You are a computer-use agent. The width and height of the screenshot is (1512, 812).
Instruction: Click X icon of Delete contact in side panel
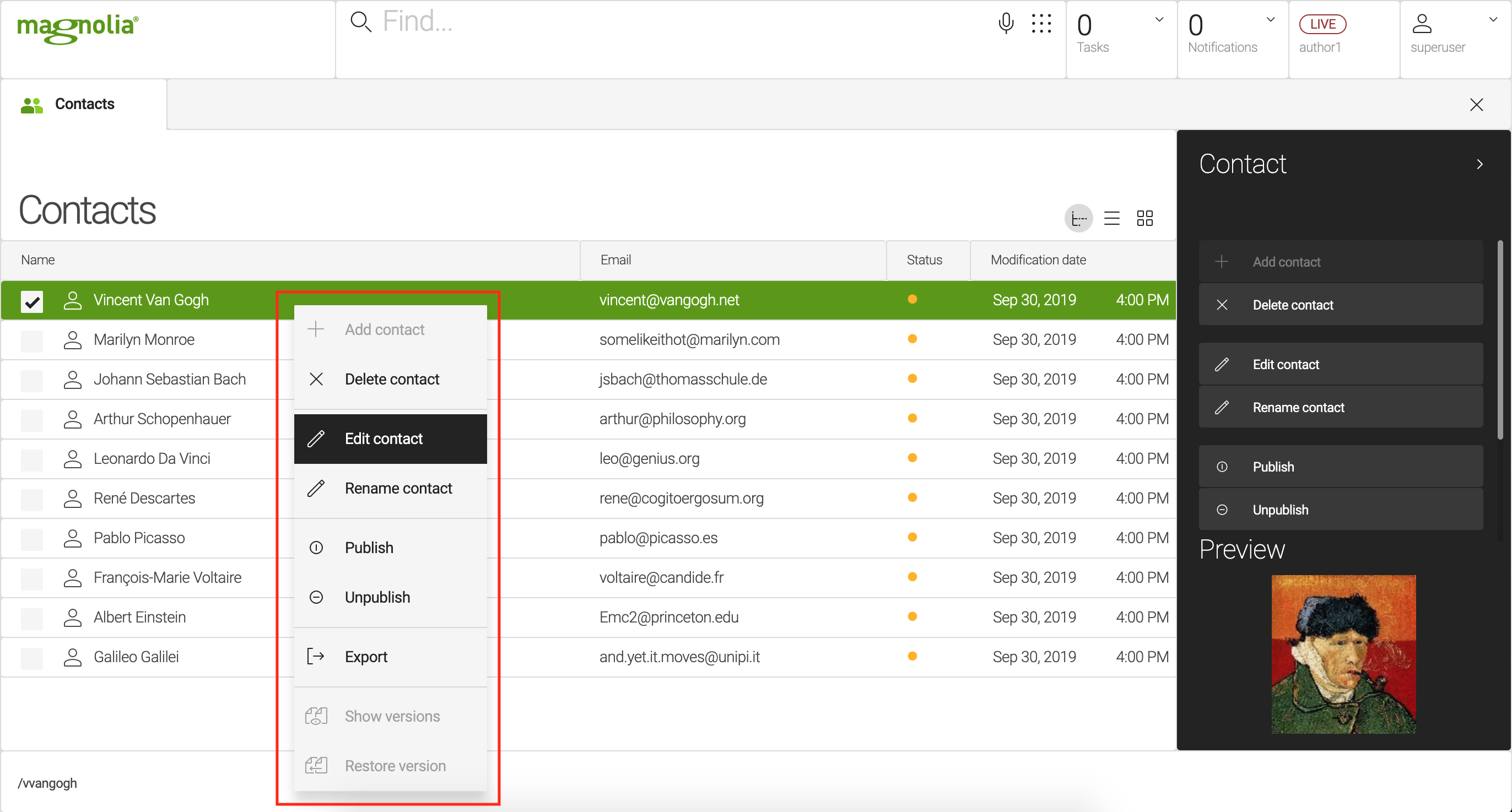click(x=1222, y=305)
